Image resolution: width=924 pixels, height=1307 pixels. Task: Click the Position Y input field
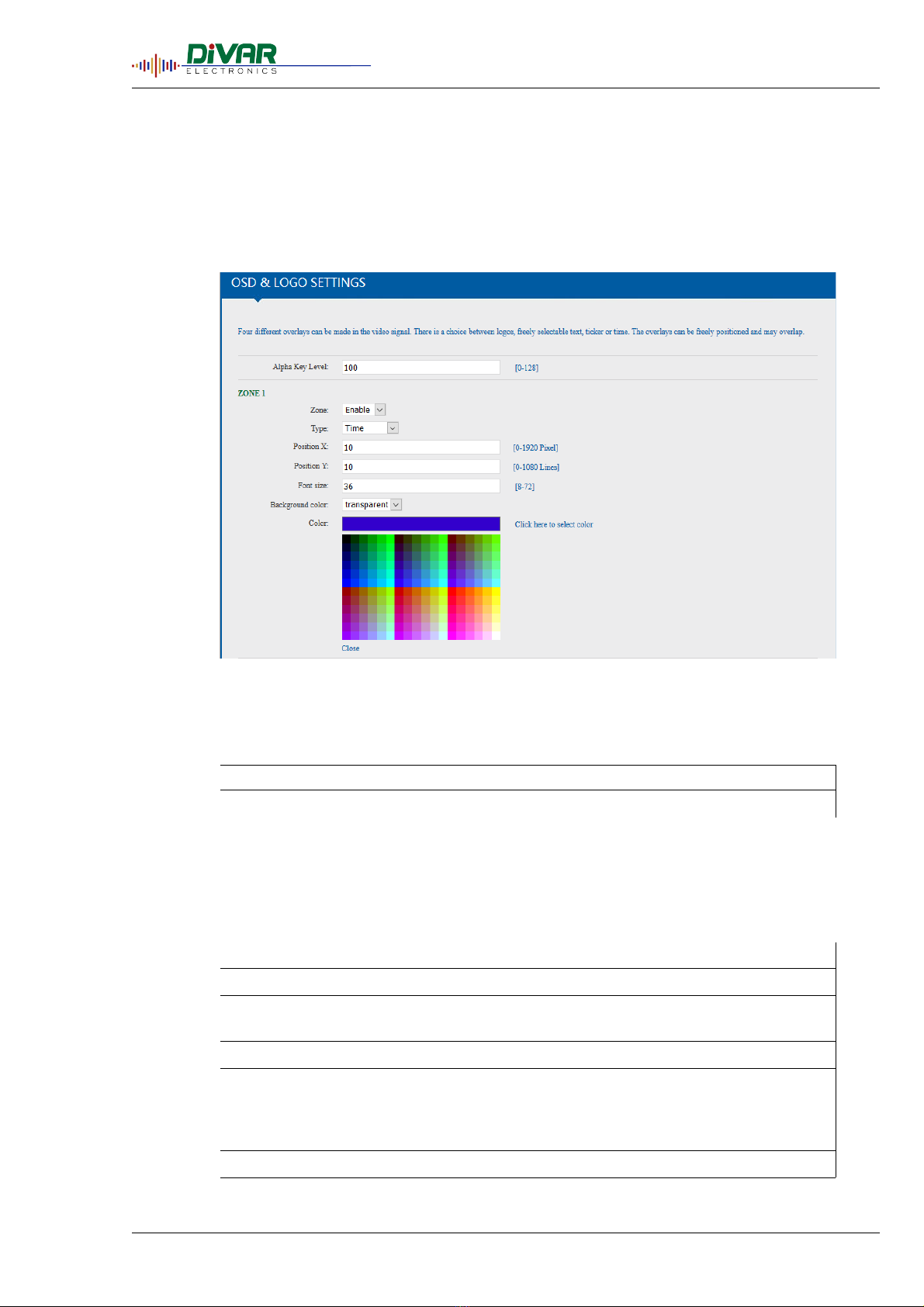[420, 466]
